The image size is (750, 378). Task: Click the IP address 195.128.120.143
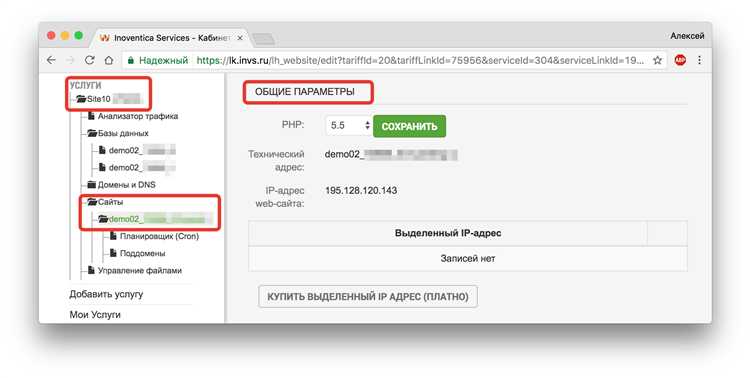[361, 190]
